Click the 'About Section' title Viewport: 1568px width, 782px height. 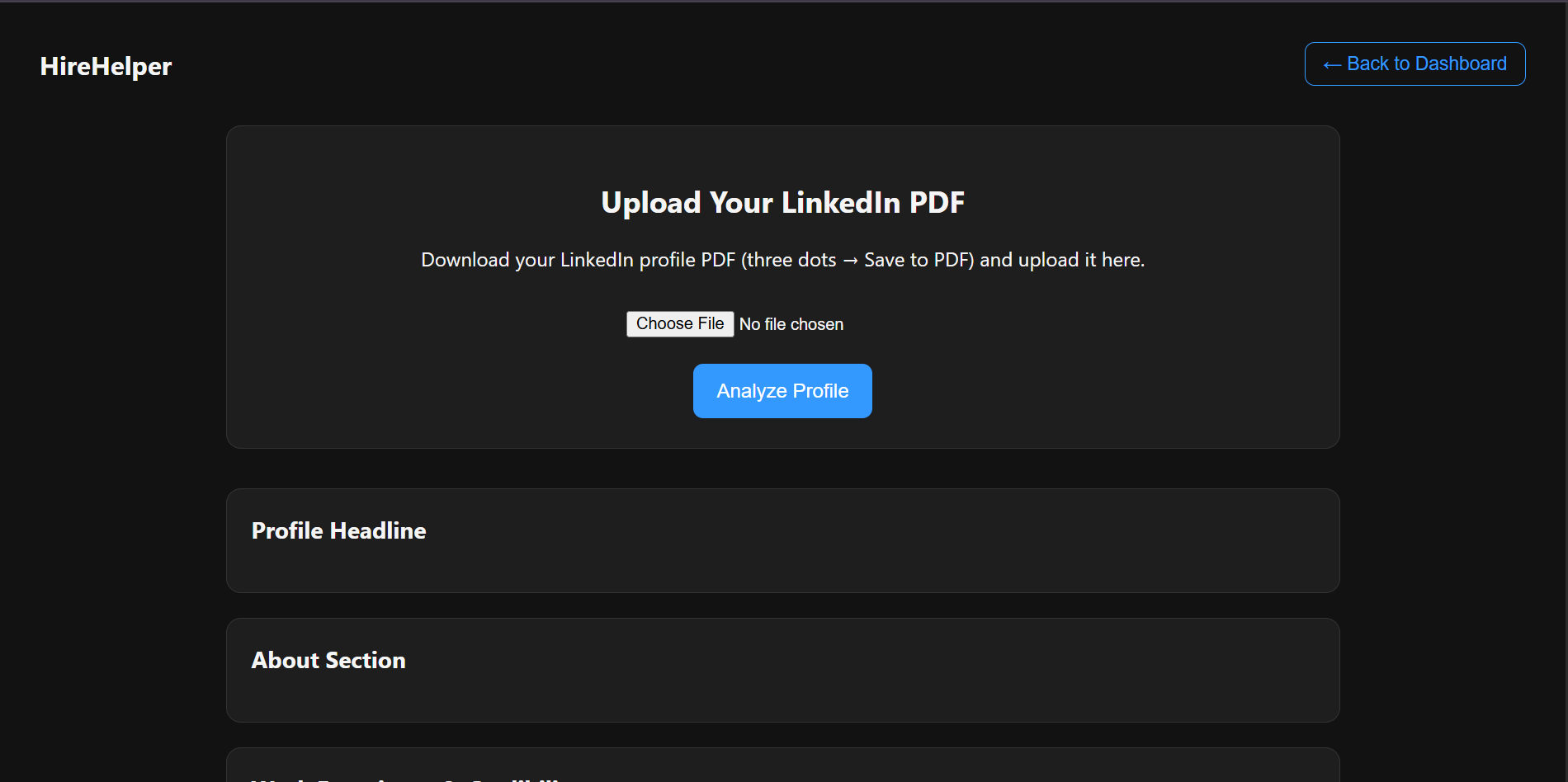pyautogui.click(x=328, y=660)
